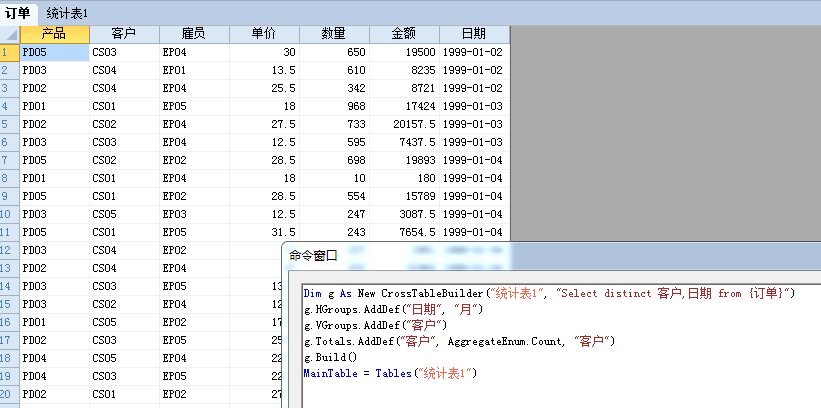Click product cell PD01 in row 16
Image resolution: width=821 pixels, height=408 pixels.
point(54,322)
